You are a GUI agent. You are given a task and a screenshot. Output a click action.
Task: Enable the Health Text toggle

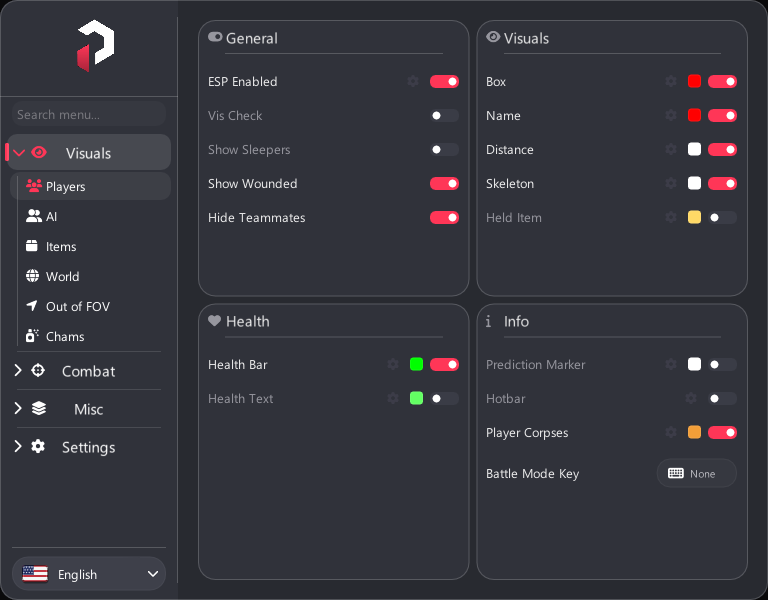point(444,398)
